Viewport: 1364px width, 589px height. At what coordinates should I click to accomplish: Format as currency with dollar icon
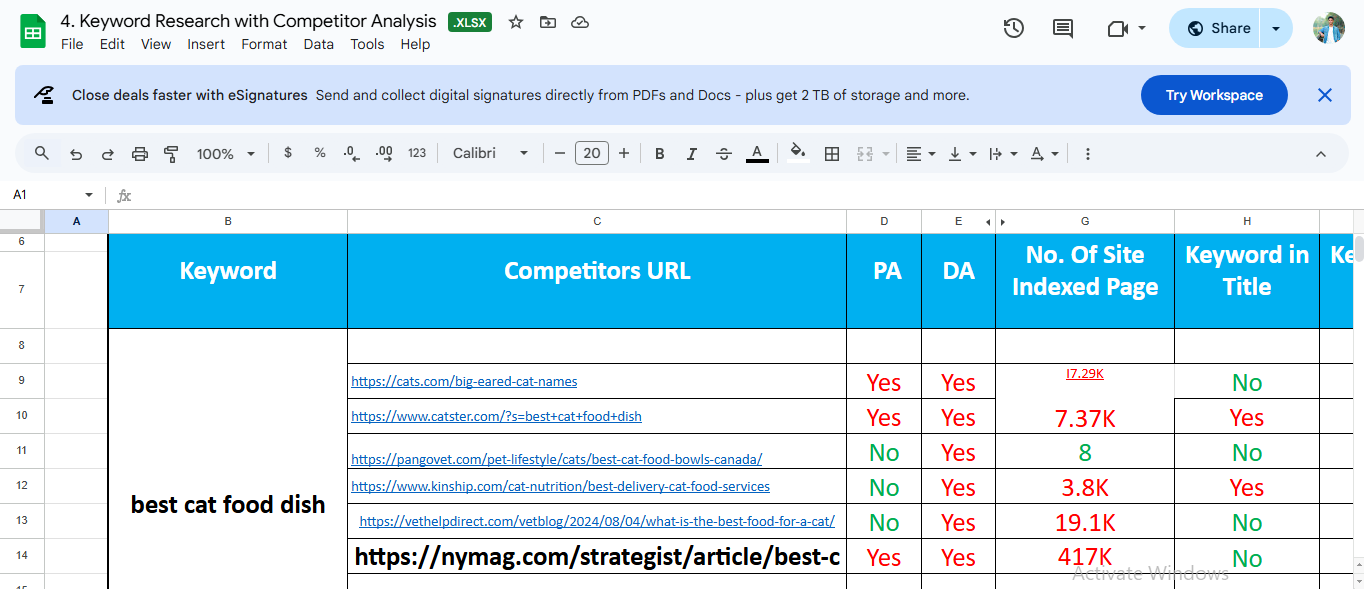(x=288, y=153)
